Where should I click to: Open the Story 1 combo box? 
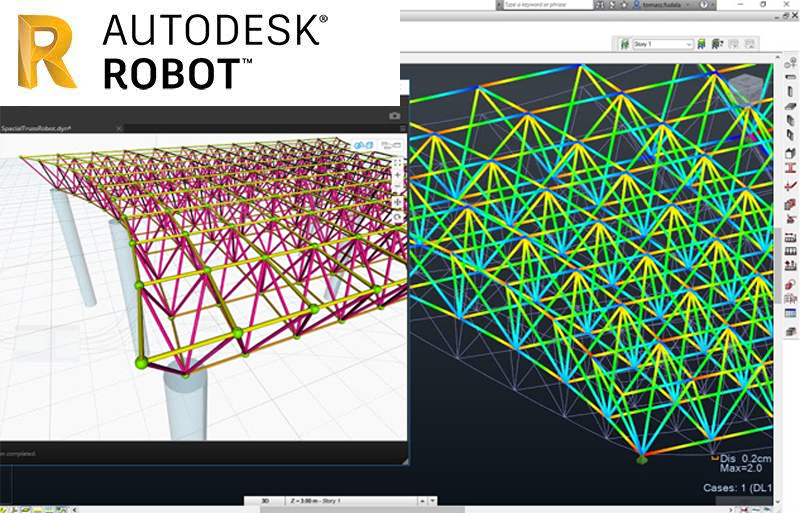click(663, 44)
